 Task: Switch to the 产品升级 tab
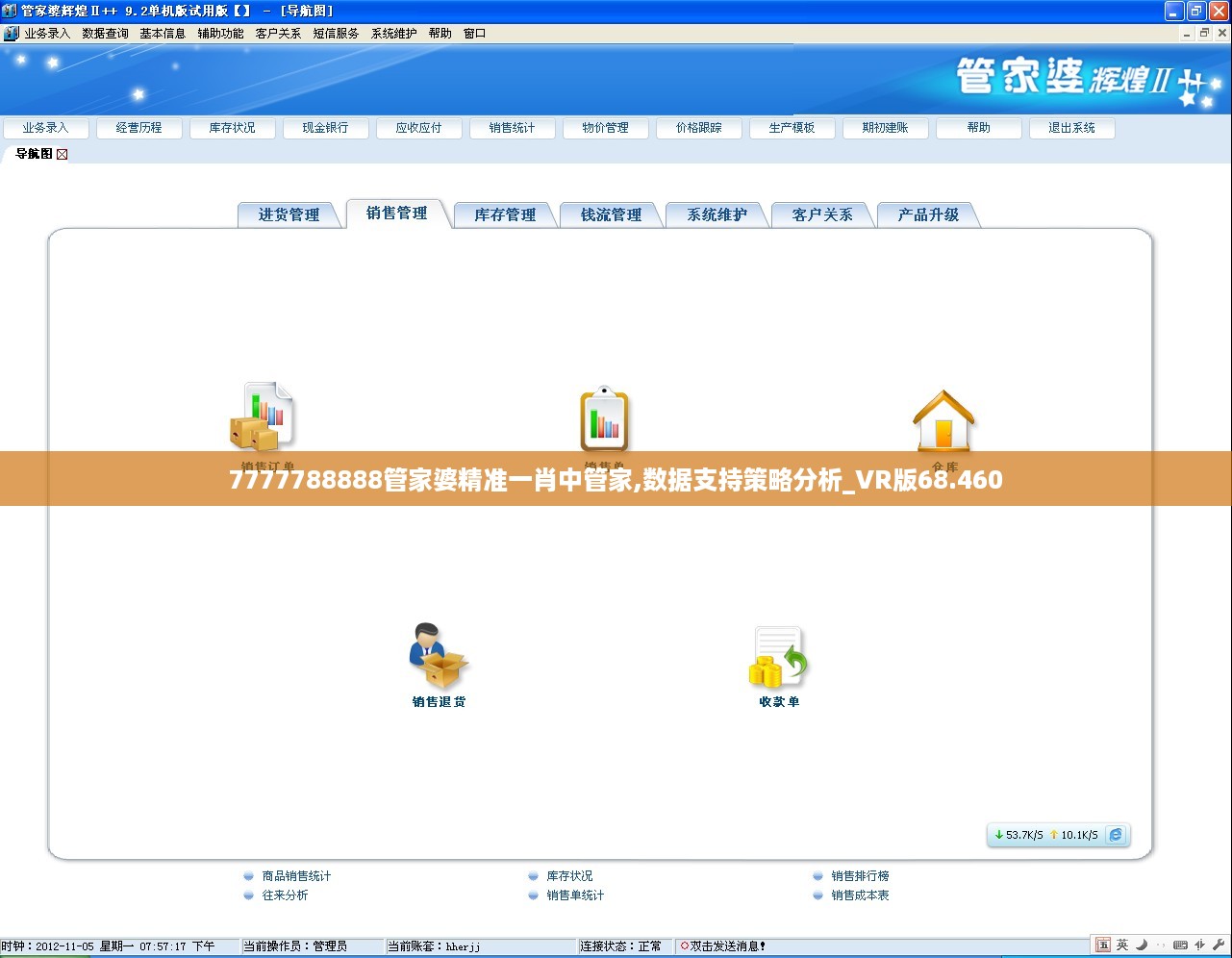pyautogui.click(x=928, y=215)
